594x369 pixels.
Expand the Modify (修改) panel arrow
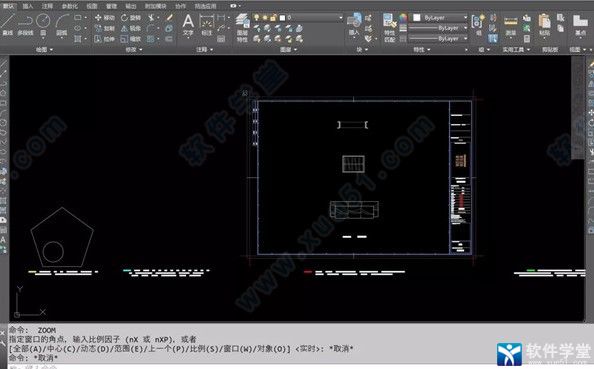tap(141, 50)
